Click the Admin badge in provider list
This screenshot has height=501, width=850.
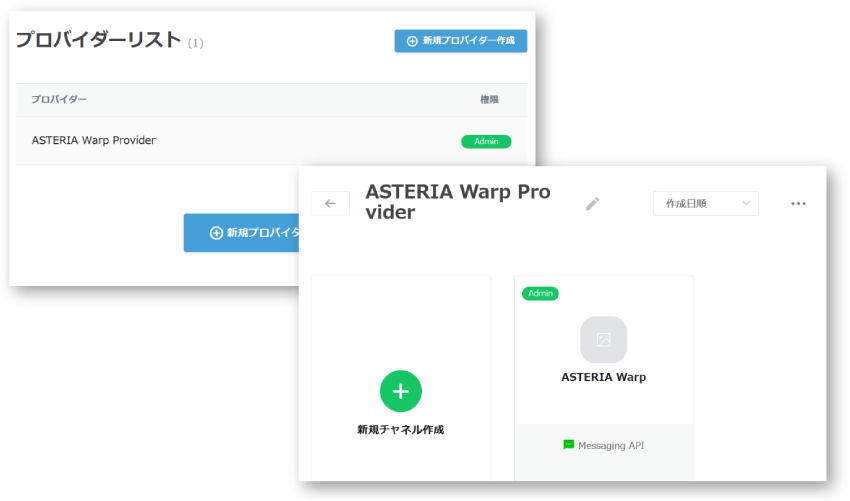click(x=486, y=142)
